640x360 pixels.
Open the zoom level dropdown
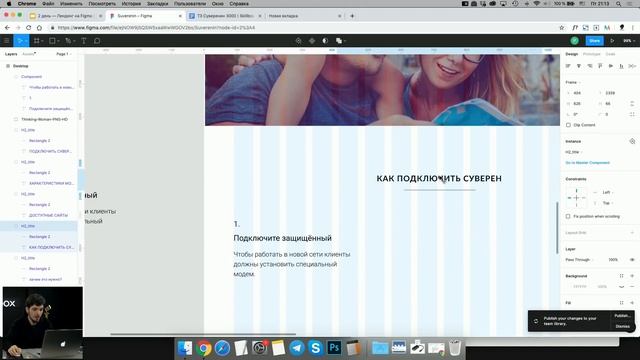(x=629, y=41)
